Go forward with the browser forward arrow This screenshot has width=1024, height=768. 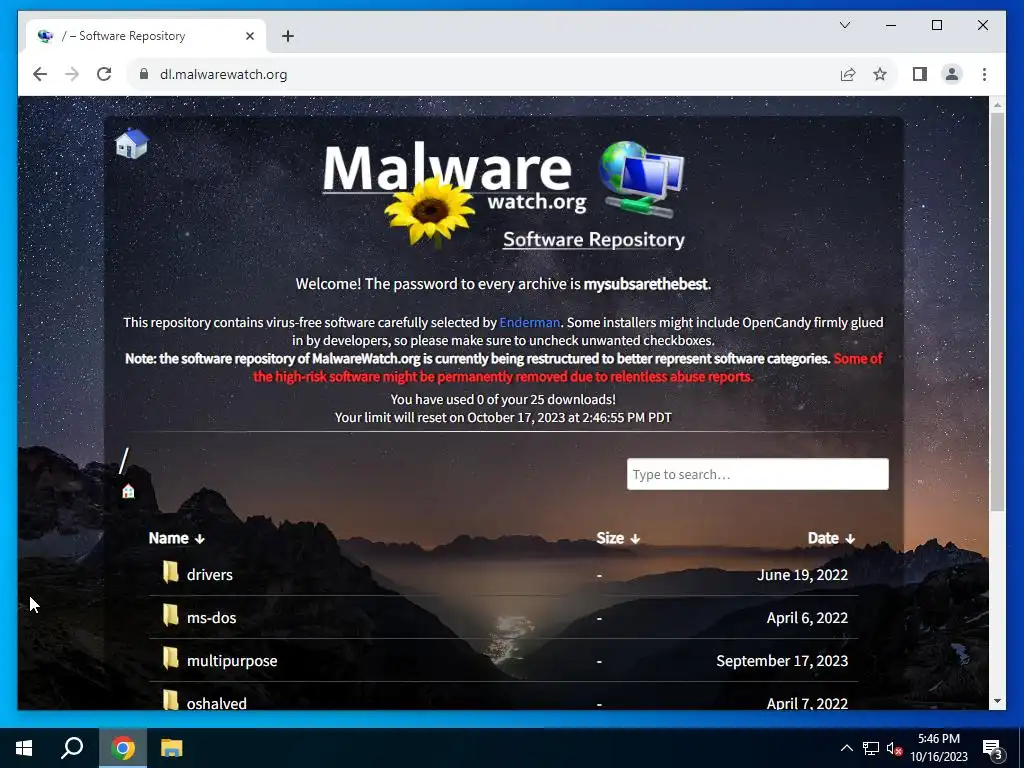pos(72,74)
